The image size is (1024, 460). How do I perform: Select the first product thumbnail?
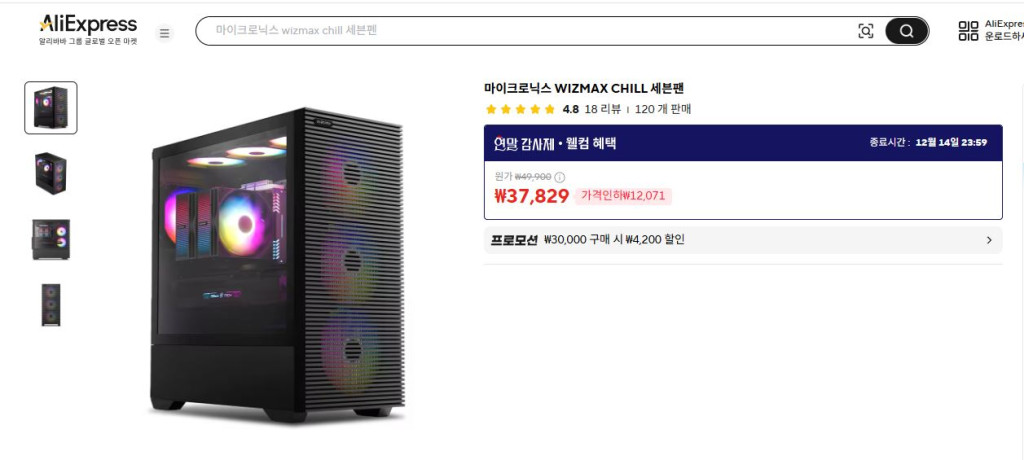point(51,108)
